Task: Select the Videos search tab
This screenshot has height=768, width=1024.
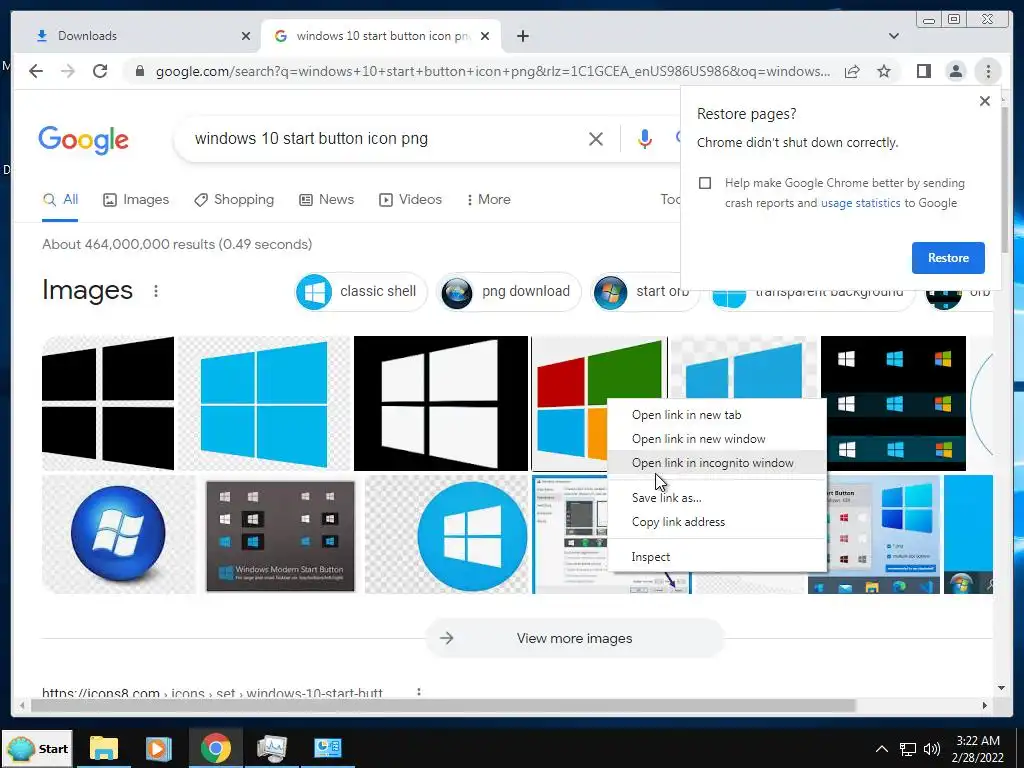Action: point(410,199)
